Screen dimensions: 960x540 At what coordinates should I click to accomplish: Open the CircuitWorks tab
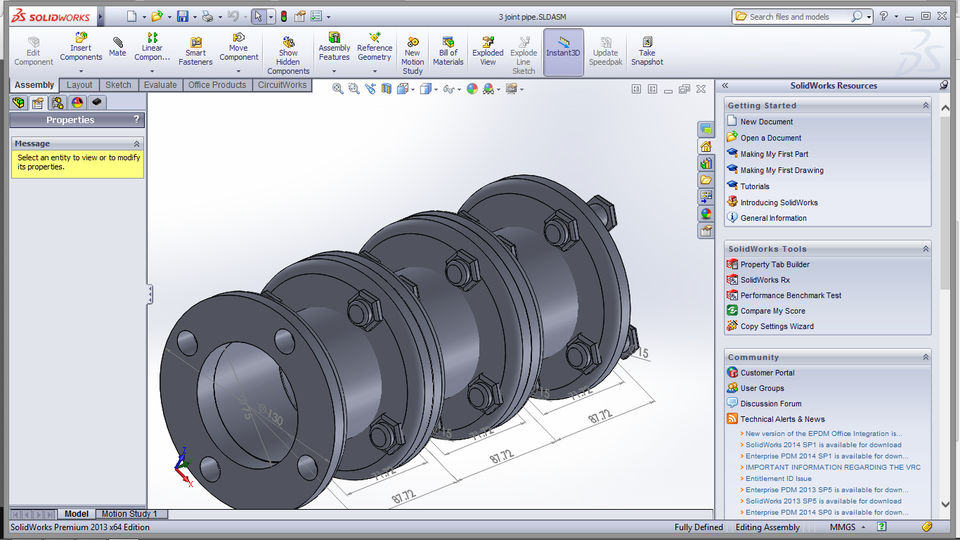click(x=282, y=85)
